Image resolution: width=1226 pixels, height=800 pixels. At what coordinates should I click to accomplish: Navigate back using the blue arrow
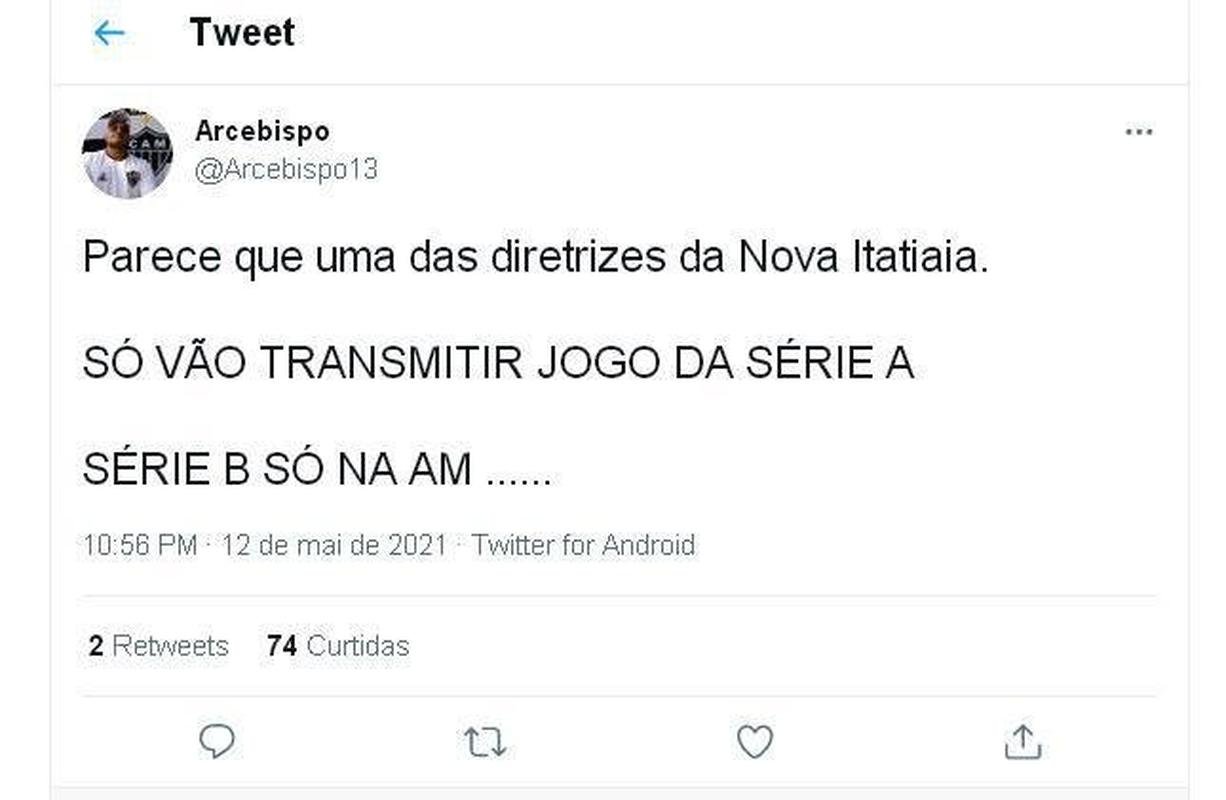click(109, 31)
